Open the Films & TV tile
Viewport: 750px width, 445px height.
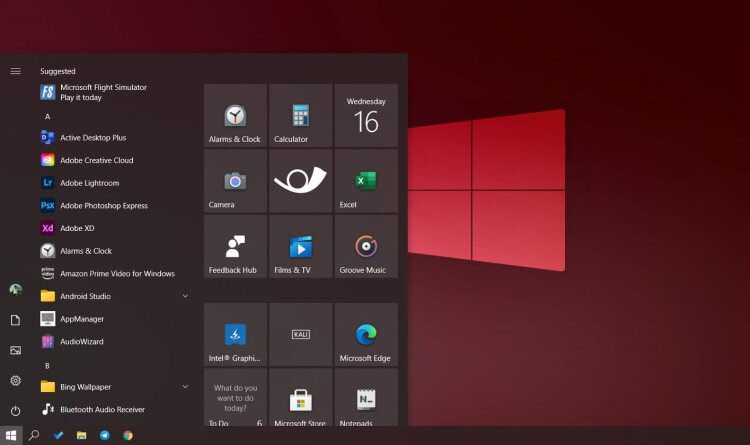coord(301,246)
